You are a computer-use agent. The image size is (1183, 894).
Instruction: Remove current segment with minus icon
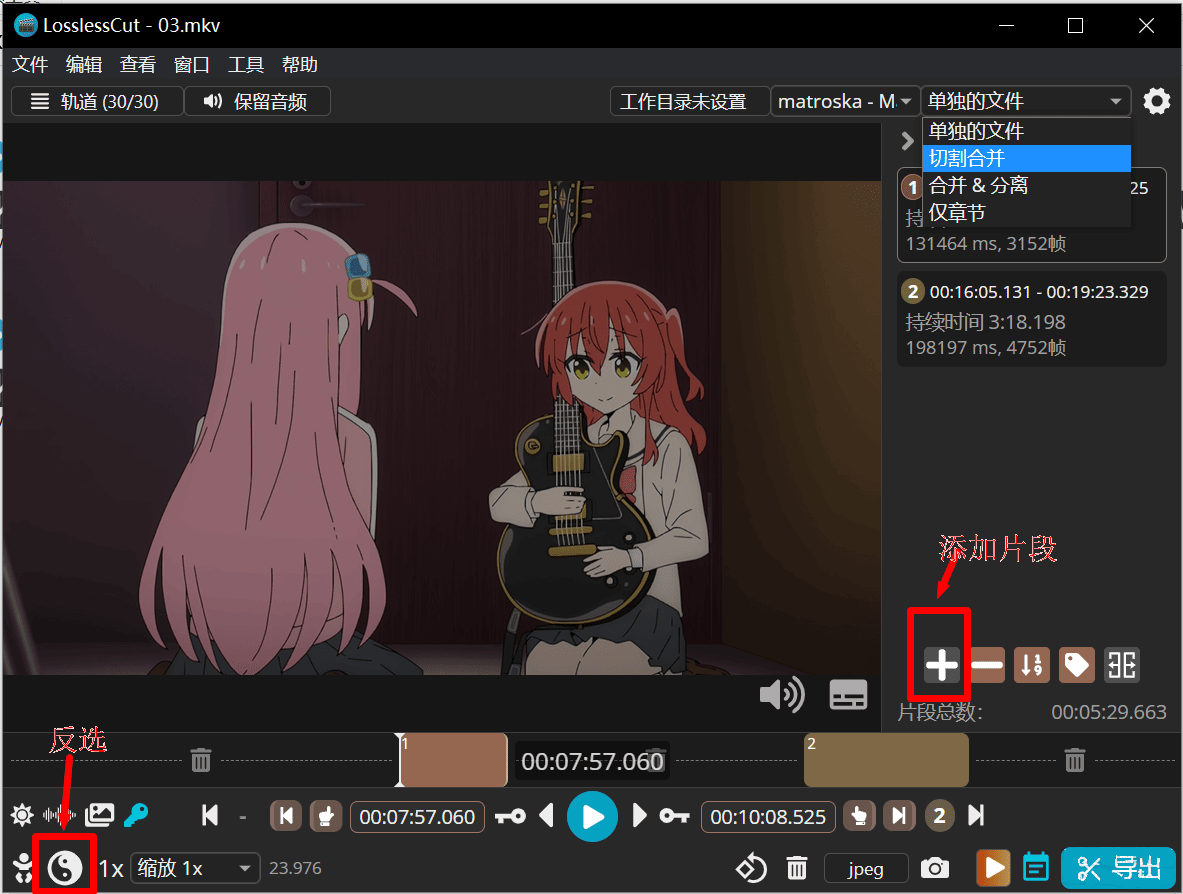tap(987, 665)
